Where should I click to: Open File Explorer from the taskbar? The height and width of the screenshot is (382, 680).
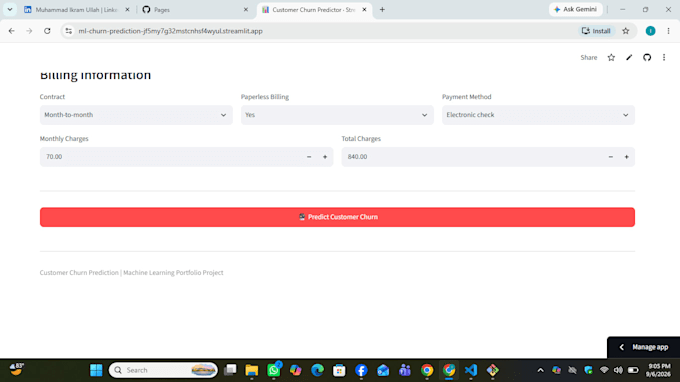[x=252, y=370]
